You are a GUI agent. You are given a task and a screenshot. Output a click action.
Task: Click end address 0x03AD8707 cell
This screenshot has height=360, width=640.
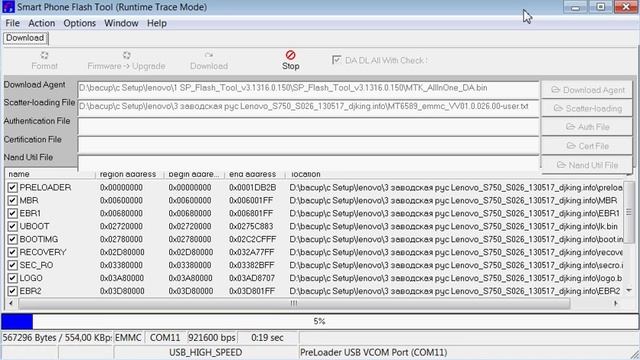pyautogui.click(x=252, y=278)
